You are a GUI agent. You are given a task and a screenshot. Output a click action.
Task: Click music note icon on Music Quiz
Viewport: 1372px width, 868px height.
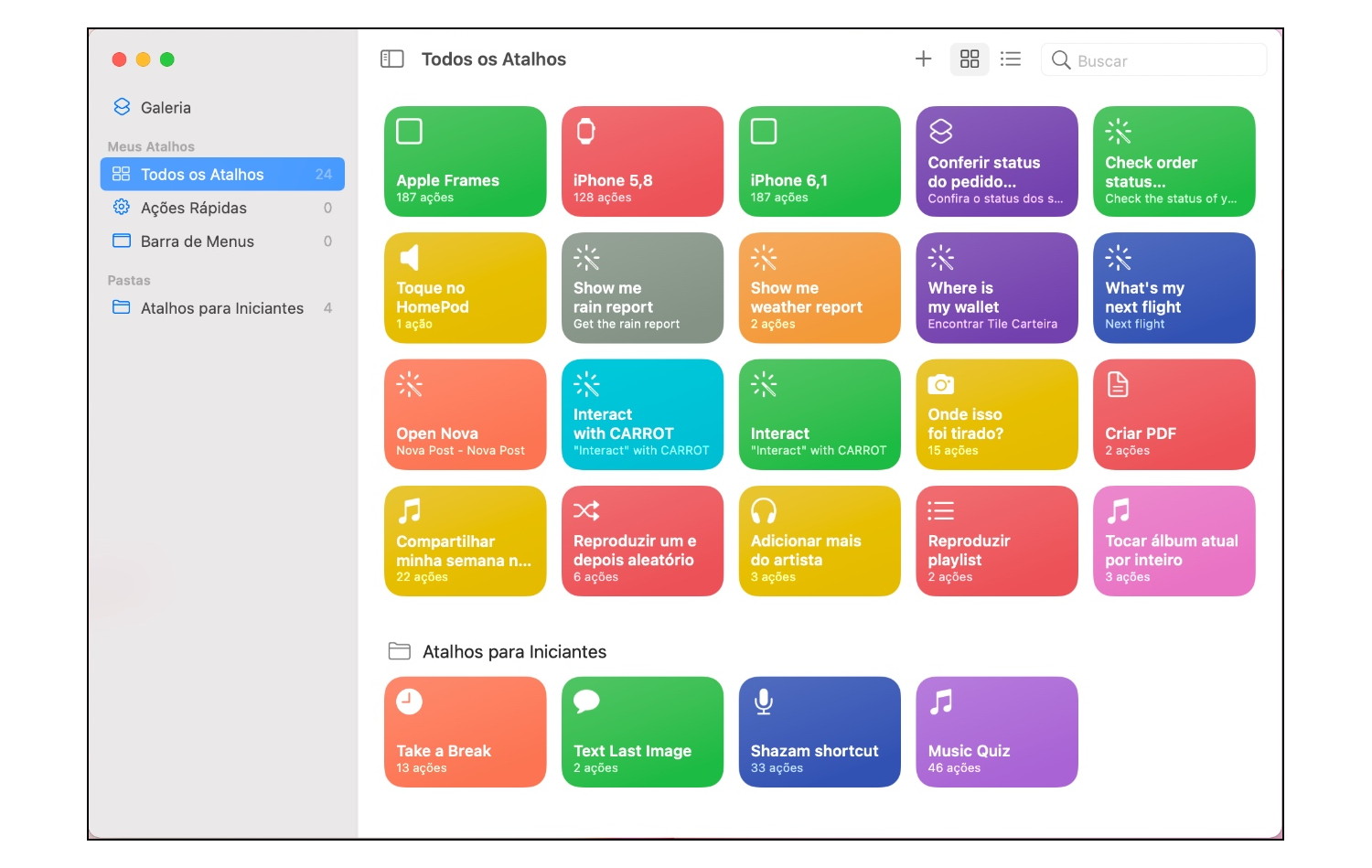[x=941, y=702]
